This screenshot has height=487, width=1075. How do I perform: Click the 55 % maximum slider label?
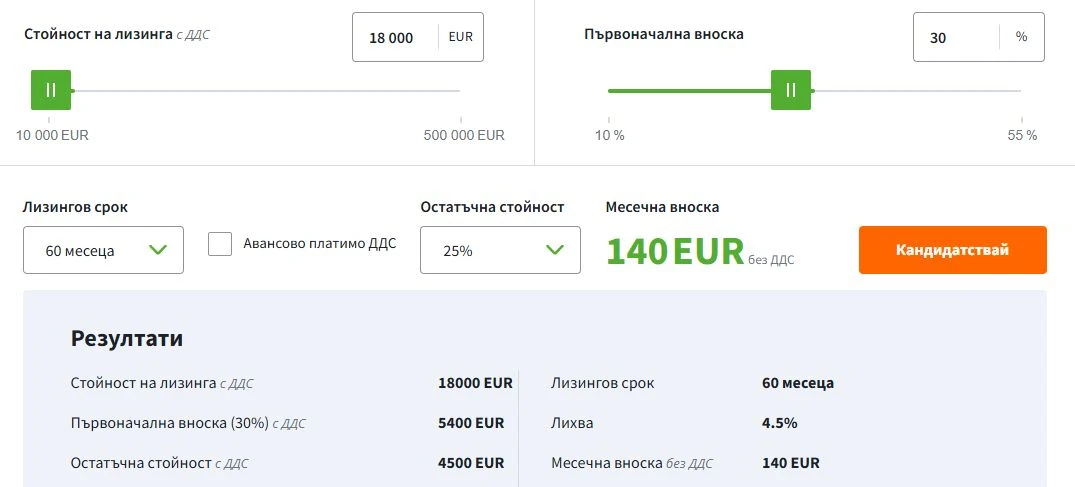pyautogui.click(x=1022, y=135)
